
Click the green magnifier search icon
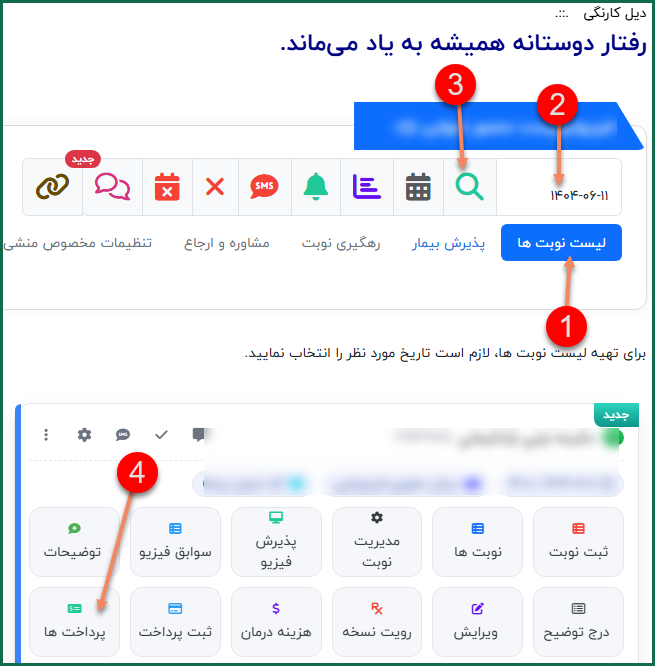(469, 187)
